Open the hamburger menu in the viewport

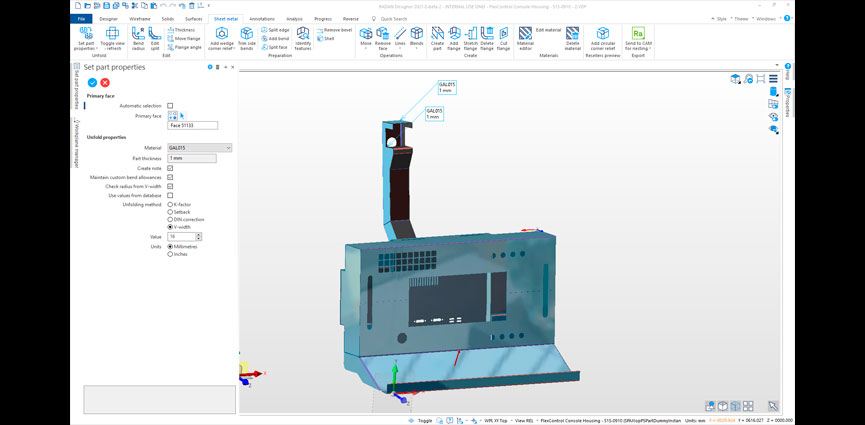pos(773,79)
